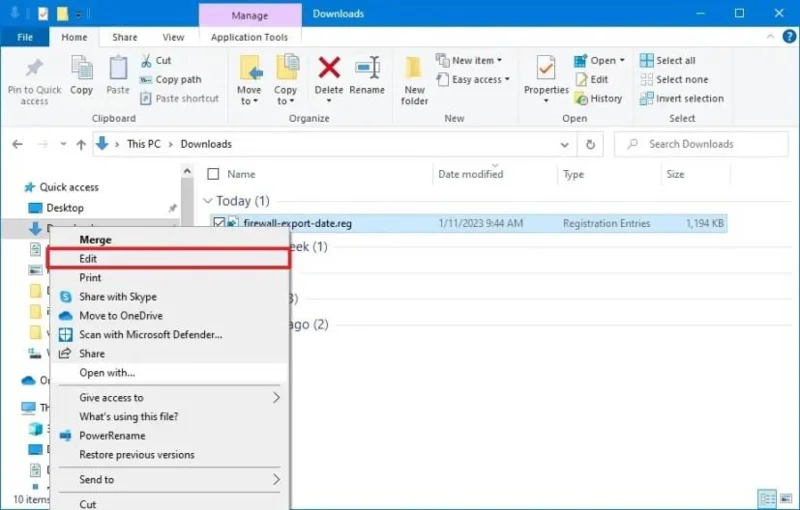Viewport: 800px width, 510px height.
Task: Uncheck the firewall-export-date.reg checkbox
Action: click(219, 223)
